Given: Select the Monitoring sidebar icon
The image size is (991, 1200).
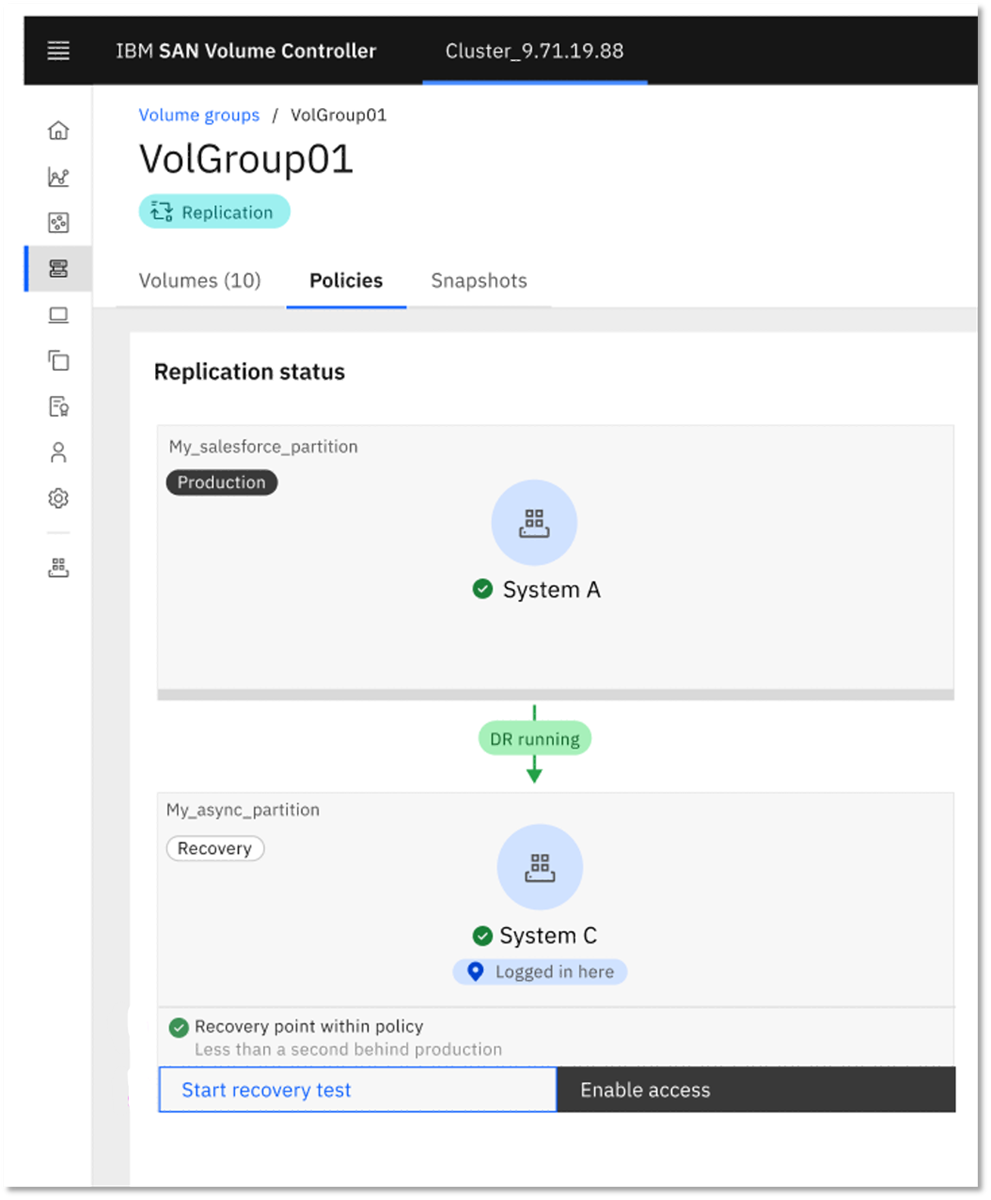Looking at the screenshot, I should pos(57,176).
